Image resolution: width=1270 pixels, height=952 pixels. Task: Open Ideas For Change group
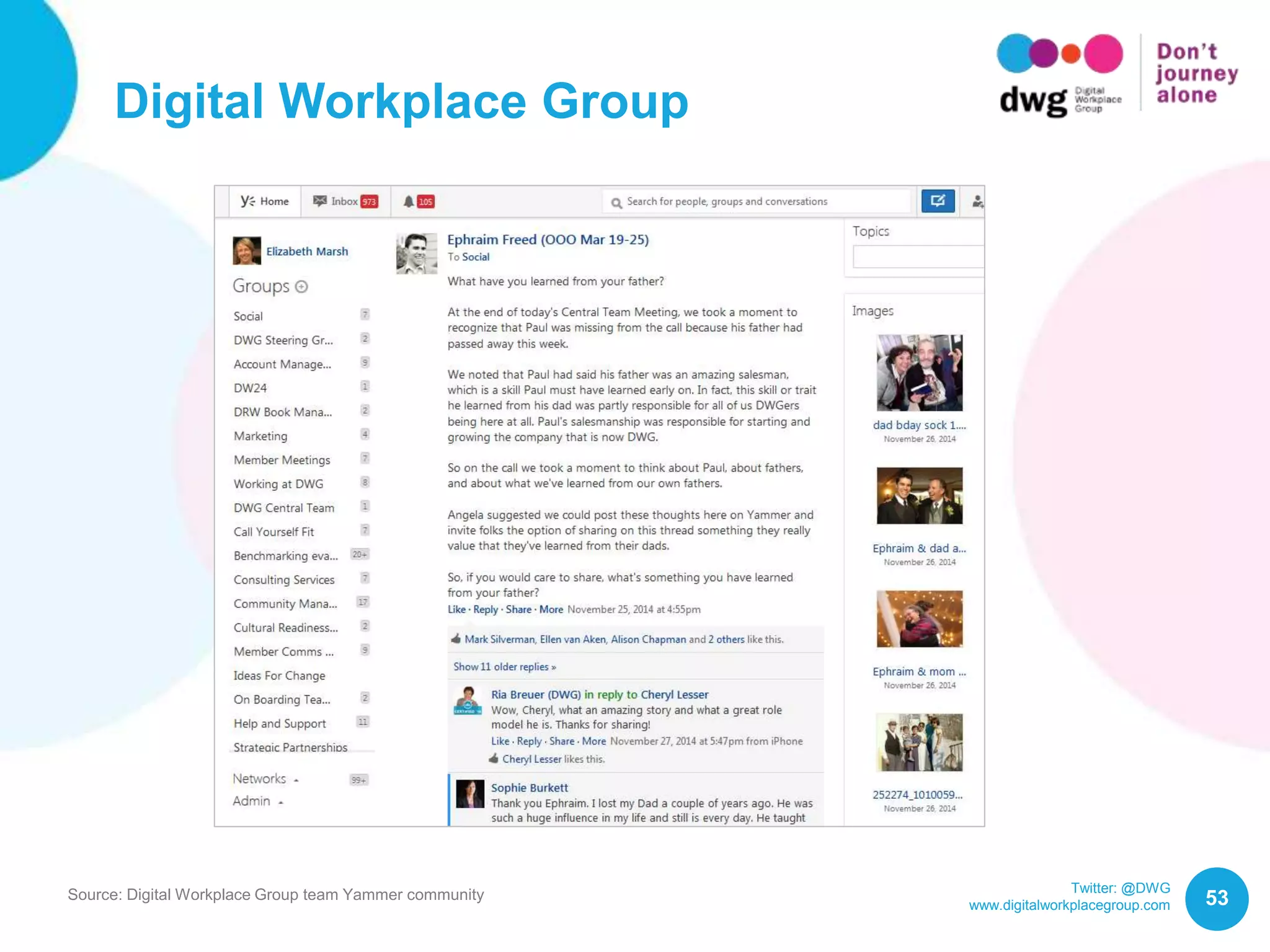(279, 676)
